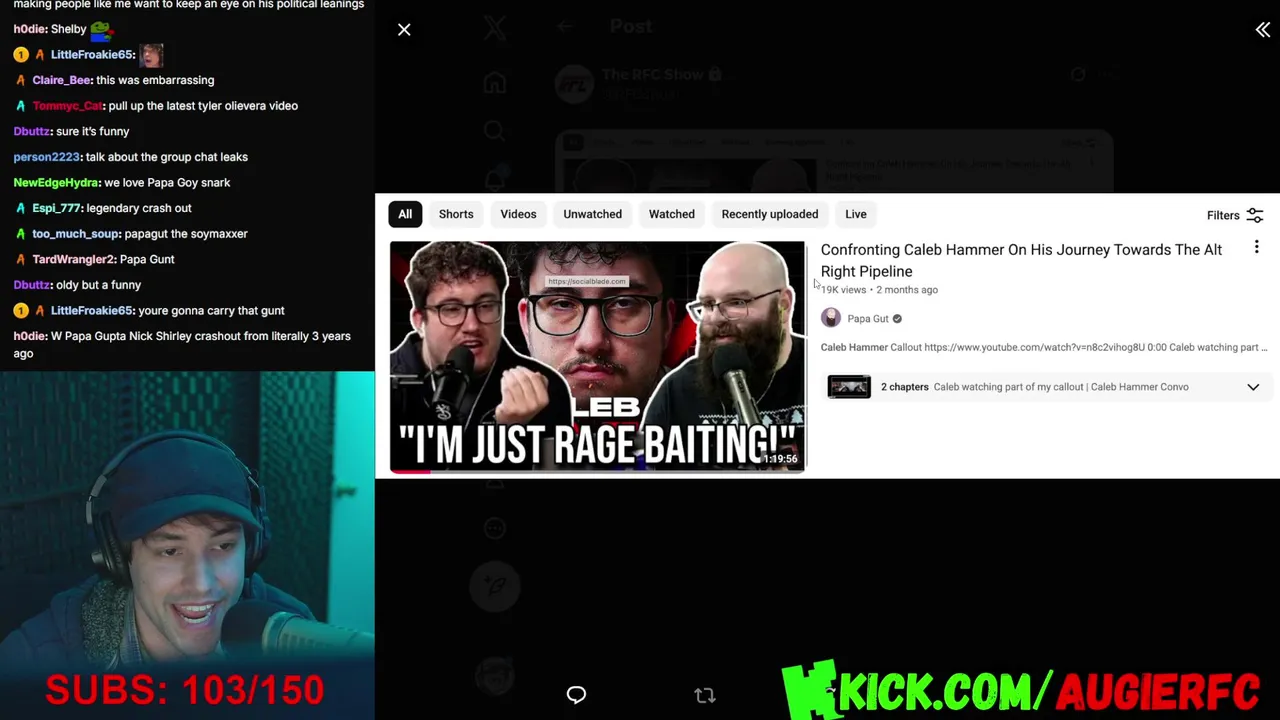Click chat username Tommyc_Cat
Image resolution: width=1280 pixels, height=720 pixels.
(67, 106)
